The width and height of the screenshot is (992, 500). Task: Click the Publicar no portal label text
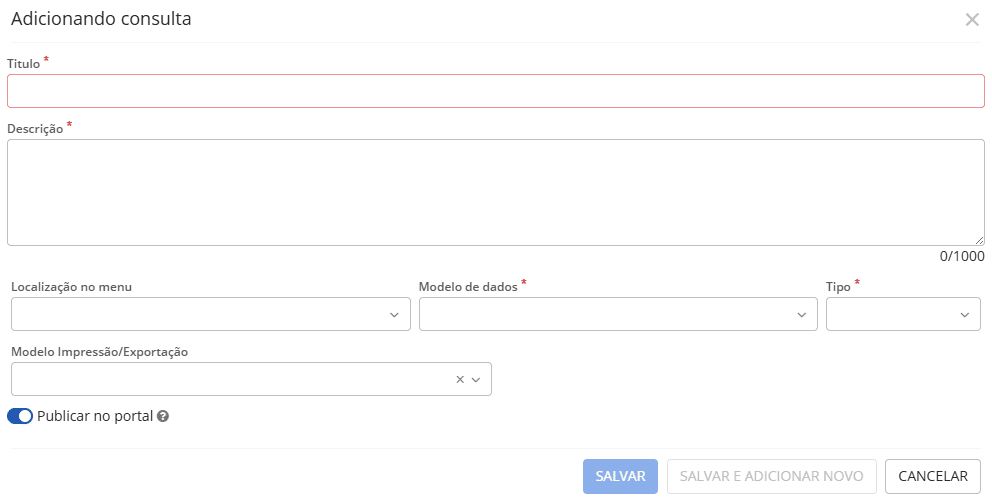(95, 416)
